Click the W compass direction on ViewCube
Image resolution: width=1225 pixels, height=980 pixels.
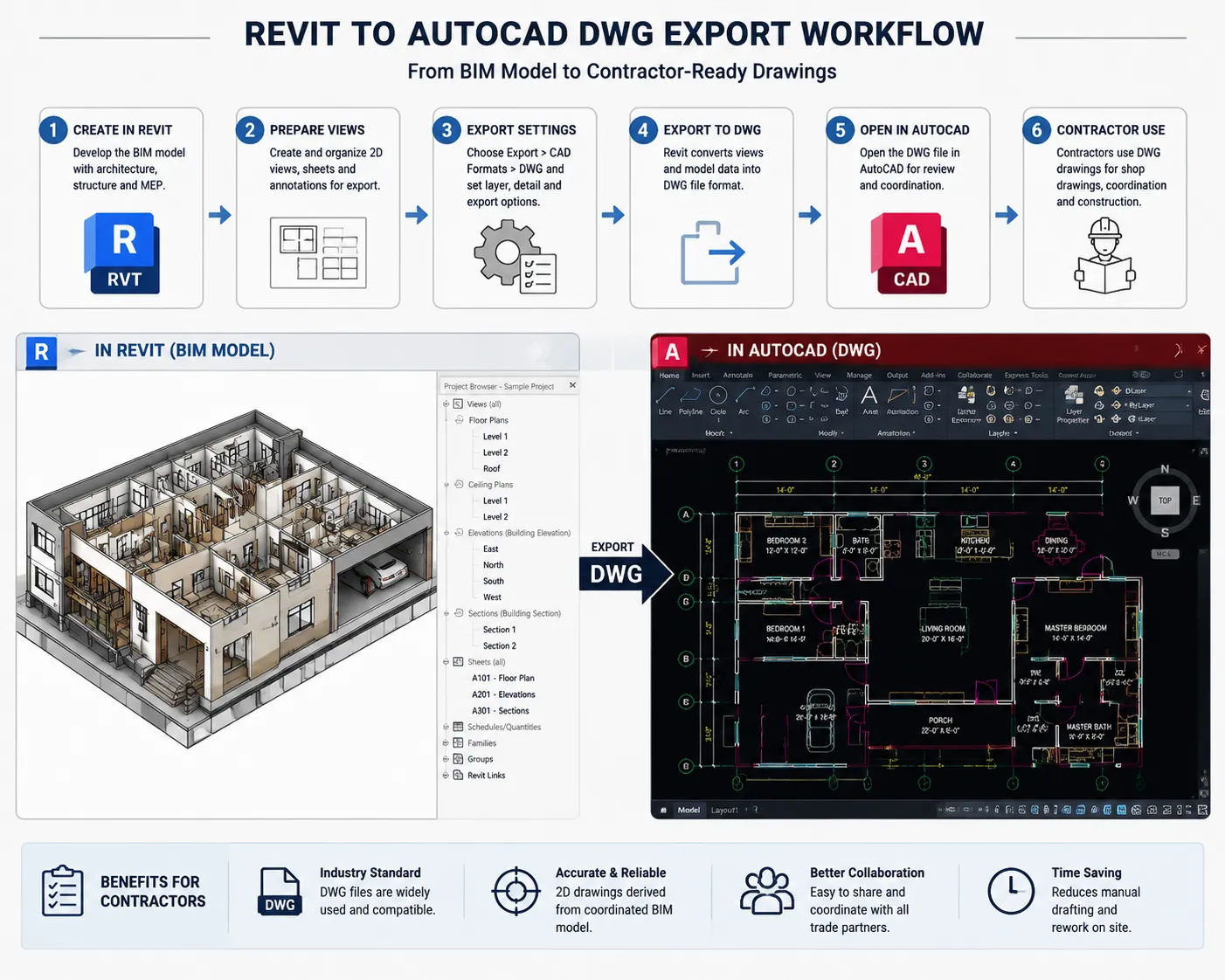click(1133, 500)
